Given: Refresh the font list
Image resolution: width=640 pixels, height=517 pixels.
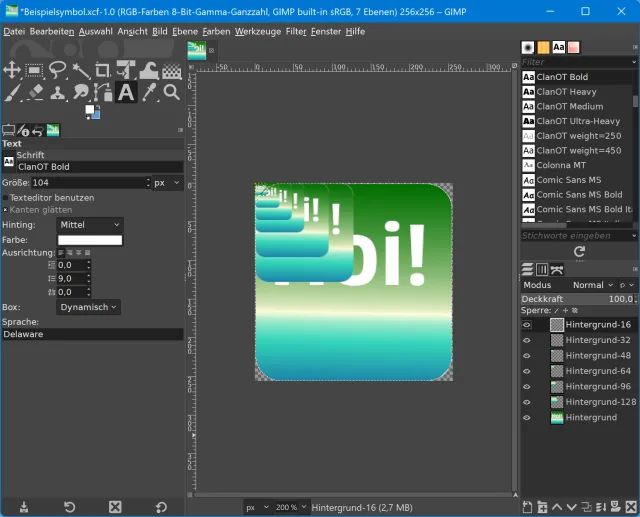Looking at the screenshot, I should click(579, 252).
